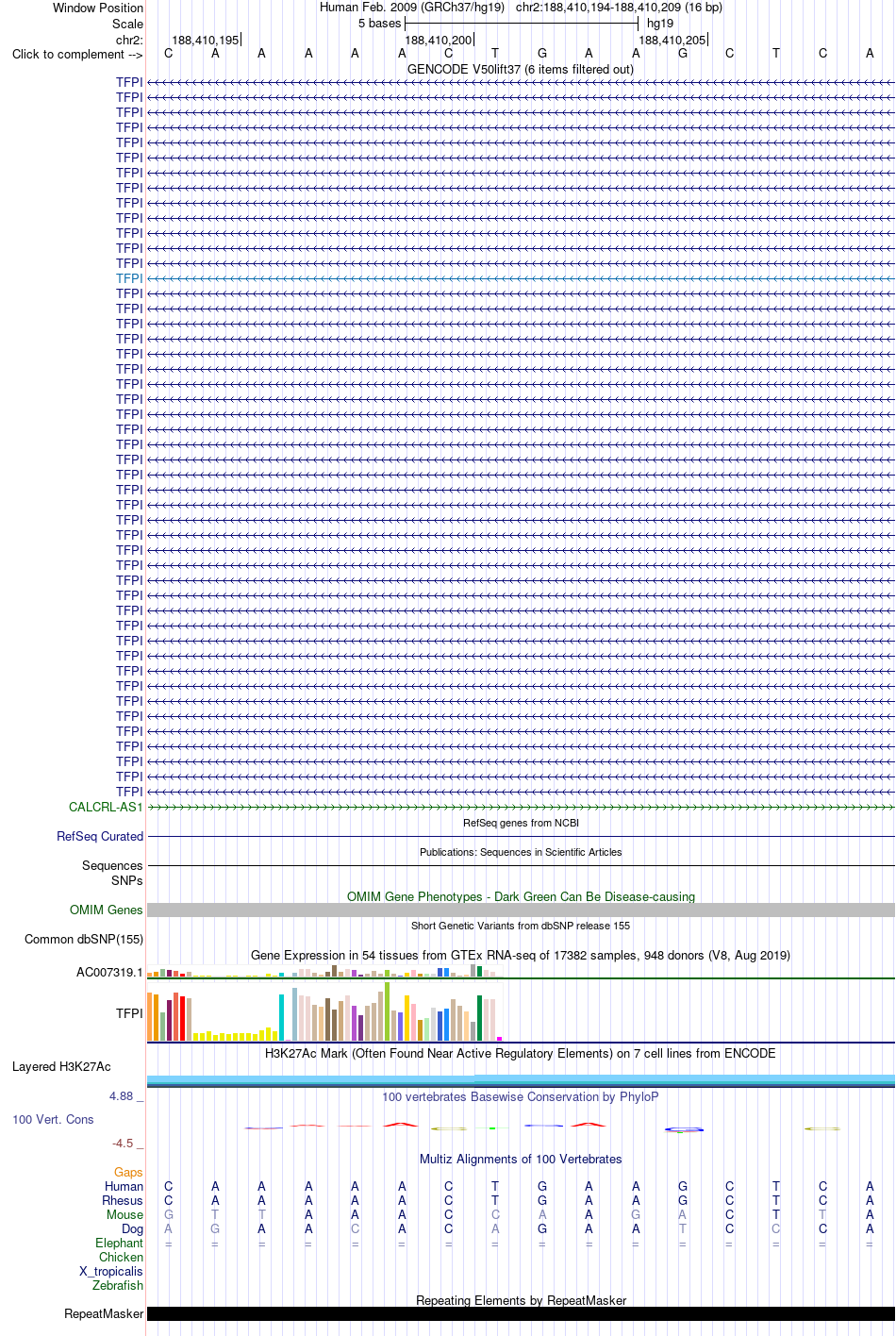Image resolution: width=896 pixels, height=1336 pixels.
Task: Open 'Short Genetic Variants from dbSNP release 155'
Action: 521,926
